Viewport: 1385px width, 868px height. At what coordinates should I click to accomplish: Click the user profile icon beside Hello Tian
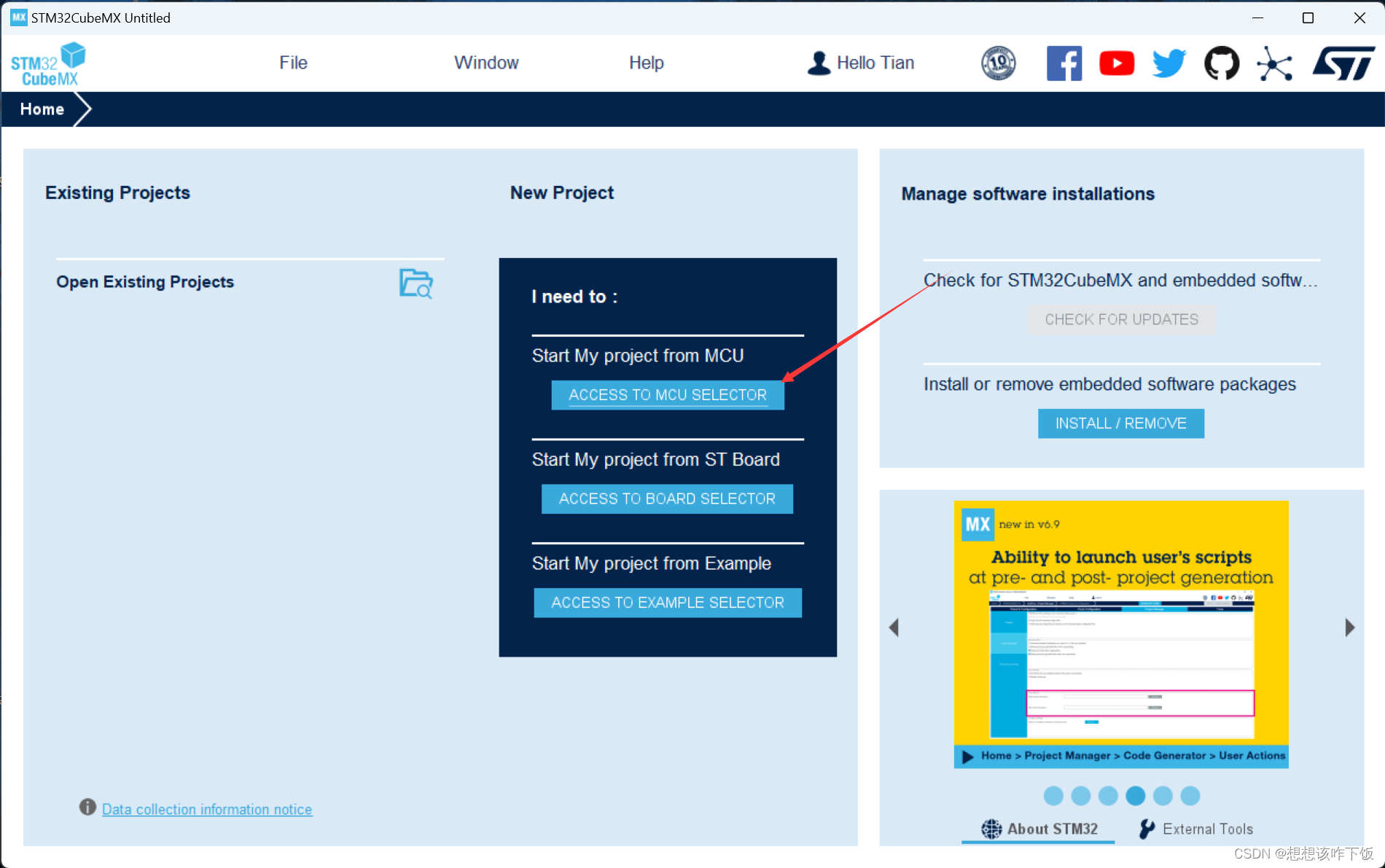819,63
